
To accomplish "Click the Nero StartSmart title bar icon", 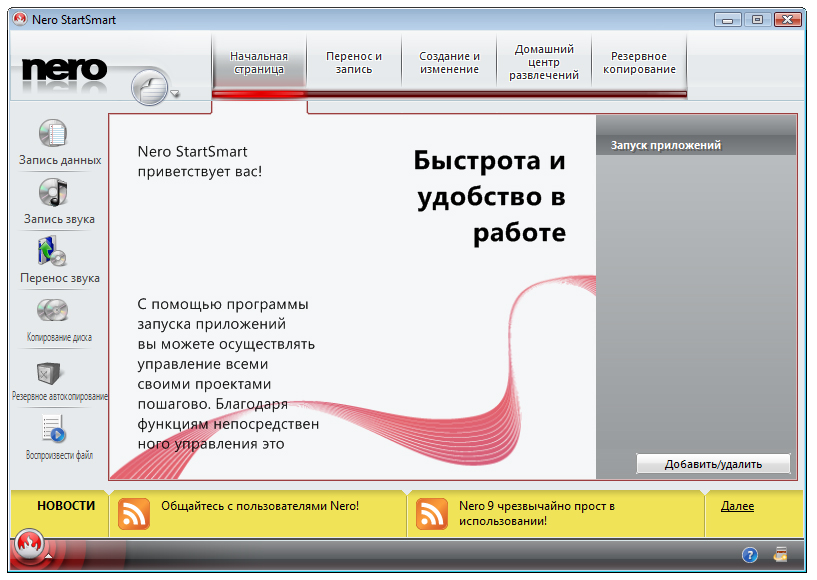I will 20,19.
